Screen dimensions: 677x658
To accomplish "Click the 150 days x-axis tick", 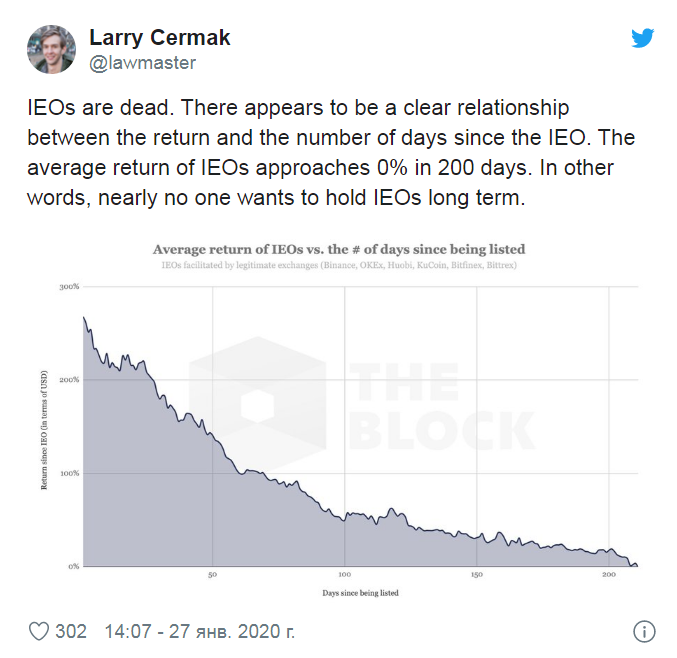I will 477,575.
